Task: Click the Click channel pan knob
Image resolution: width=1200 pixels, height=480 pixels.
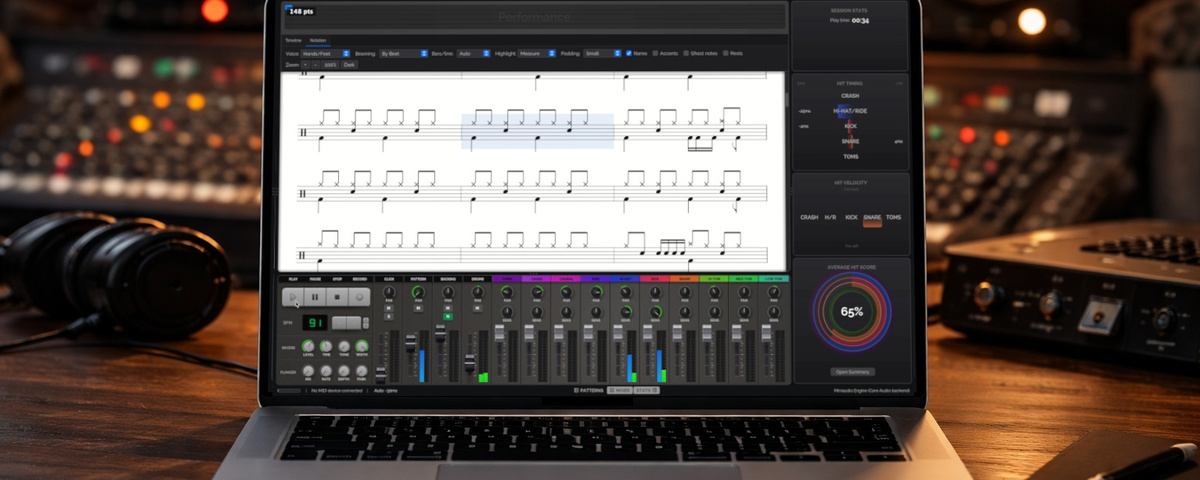Action: click(389, 292)
